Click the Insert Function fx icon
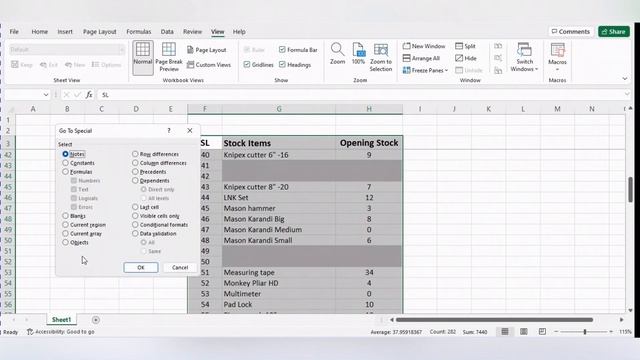This screenshot has width=640, height=360. (x=89, y=95)
